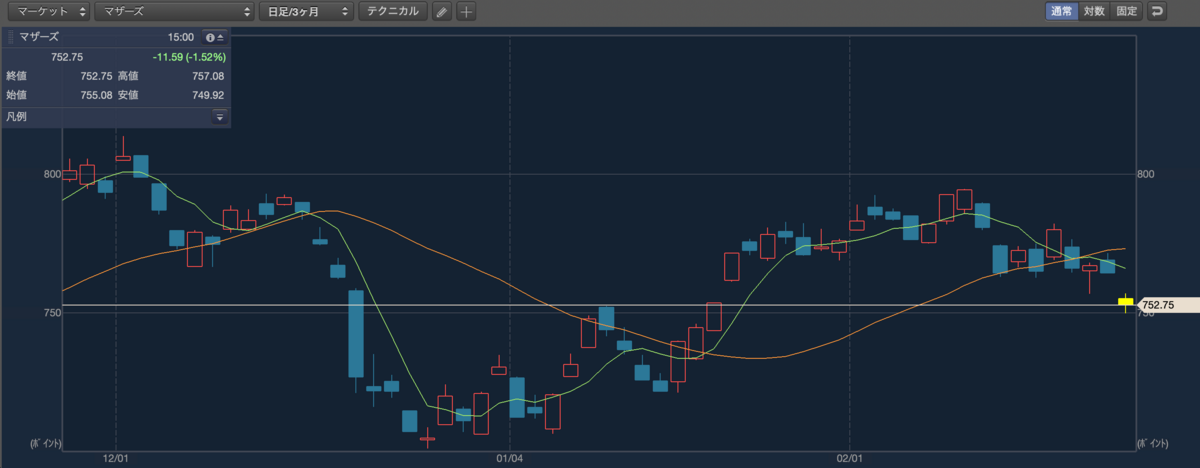This screenshot has width=1200, height=468.
Task: Switch scale mode to 対数
Action: click(1095, 12)
